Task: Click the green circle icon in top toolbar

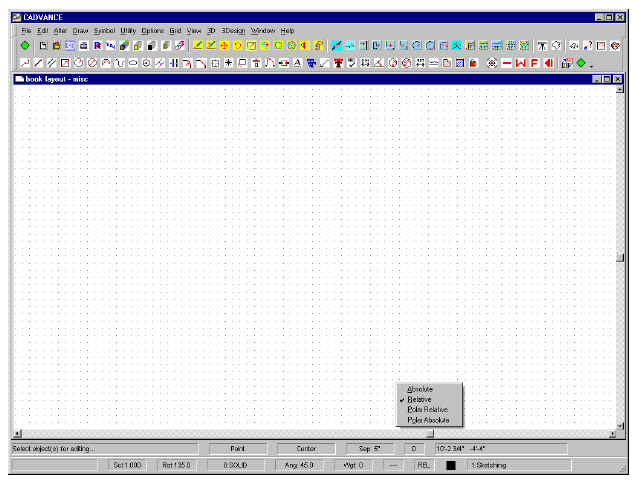Action: 24,45
